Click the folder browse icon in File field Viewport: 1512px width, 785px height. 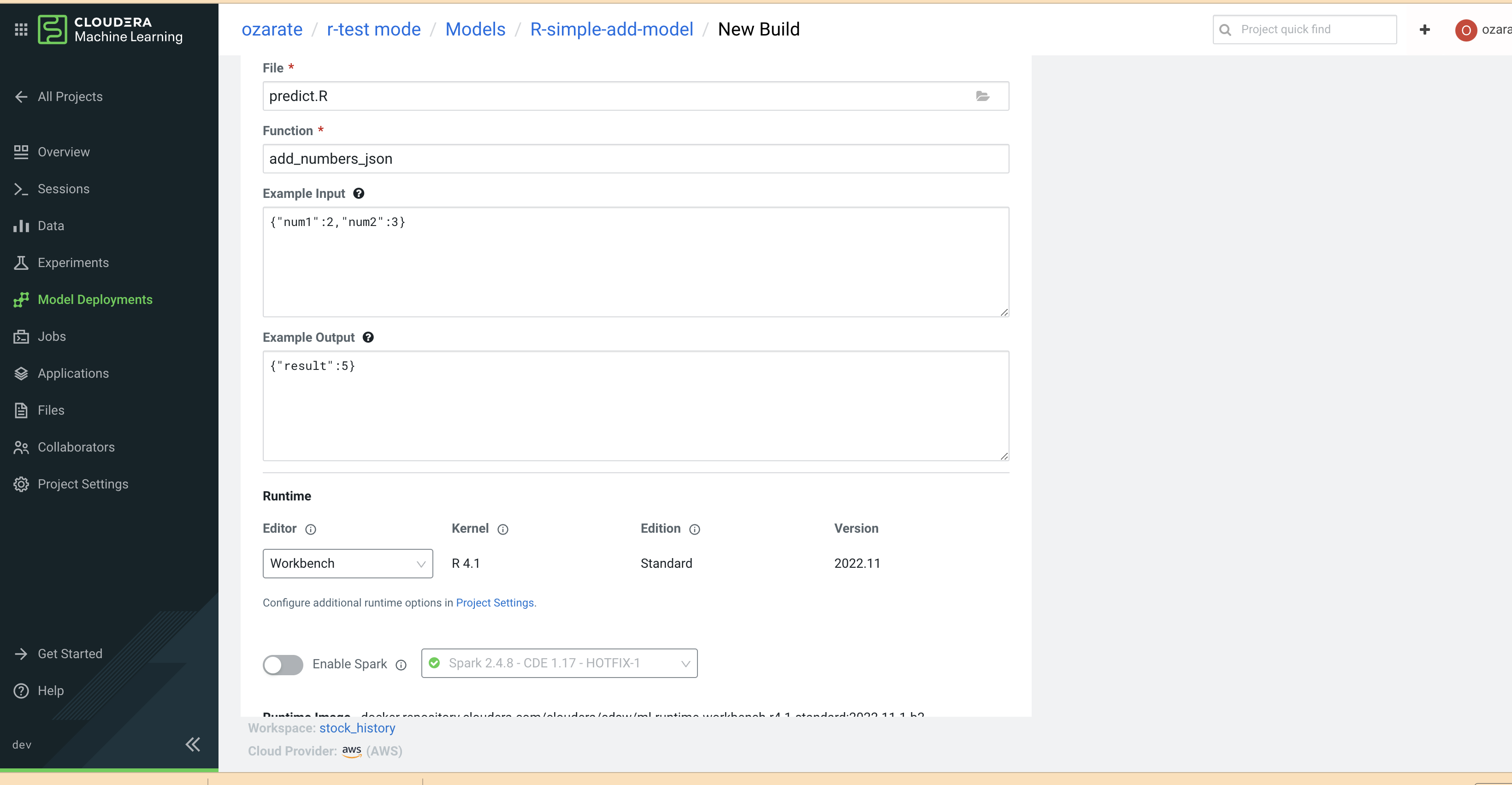(x=982, y=95)
